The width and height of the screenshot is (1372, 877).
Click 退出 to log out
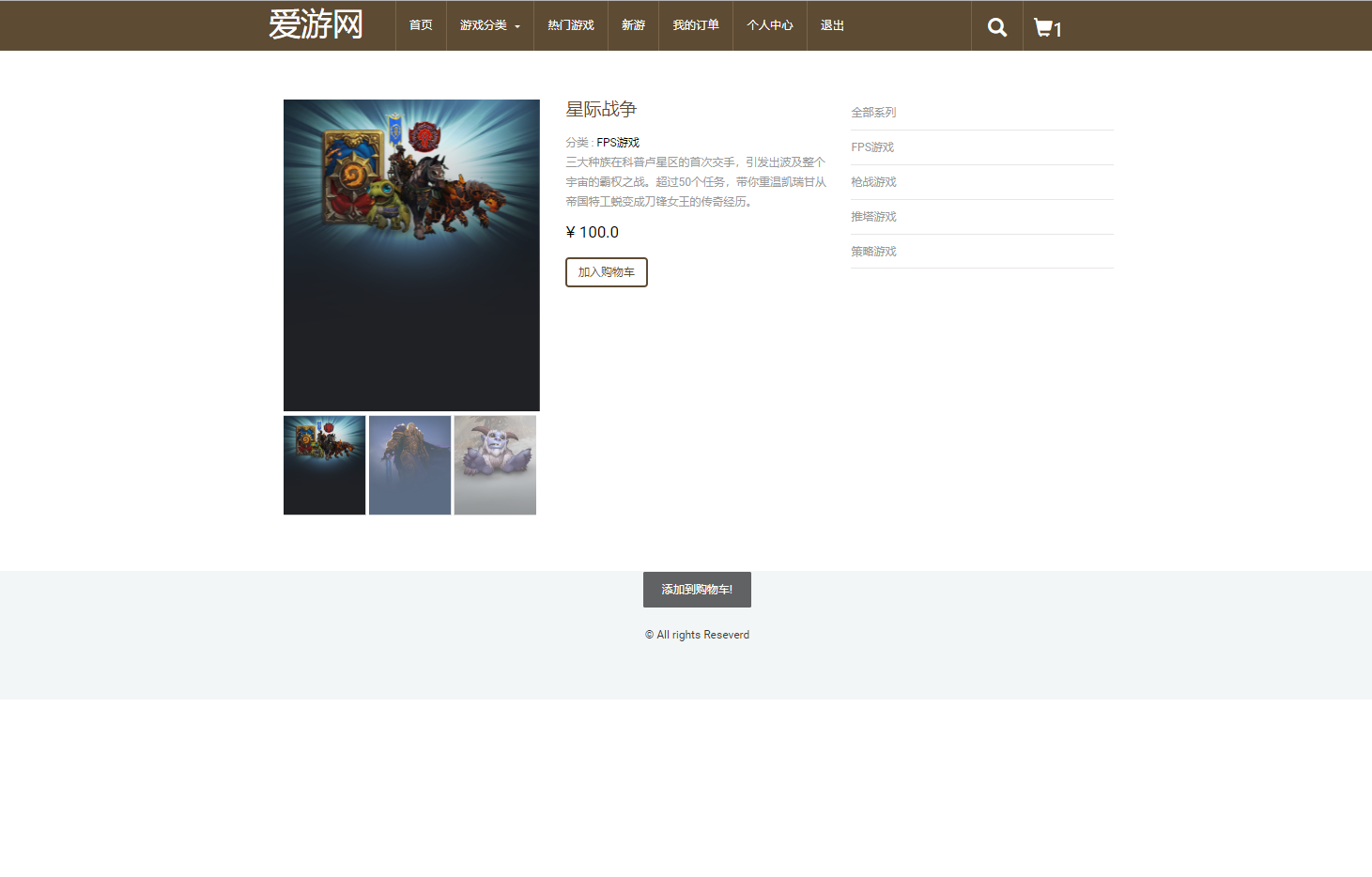pos(831,25)
